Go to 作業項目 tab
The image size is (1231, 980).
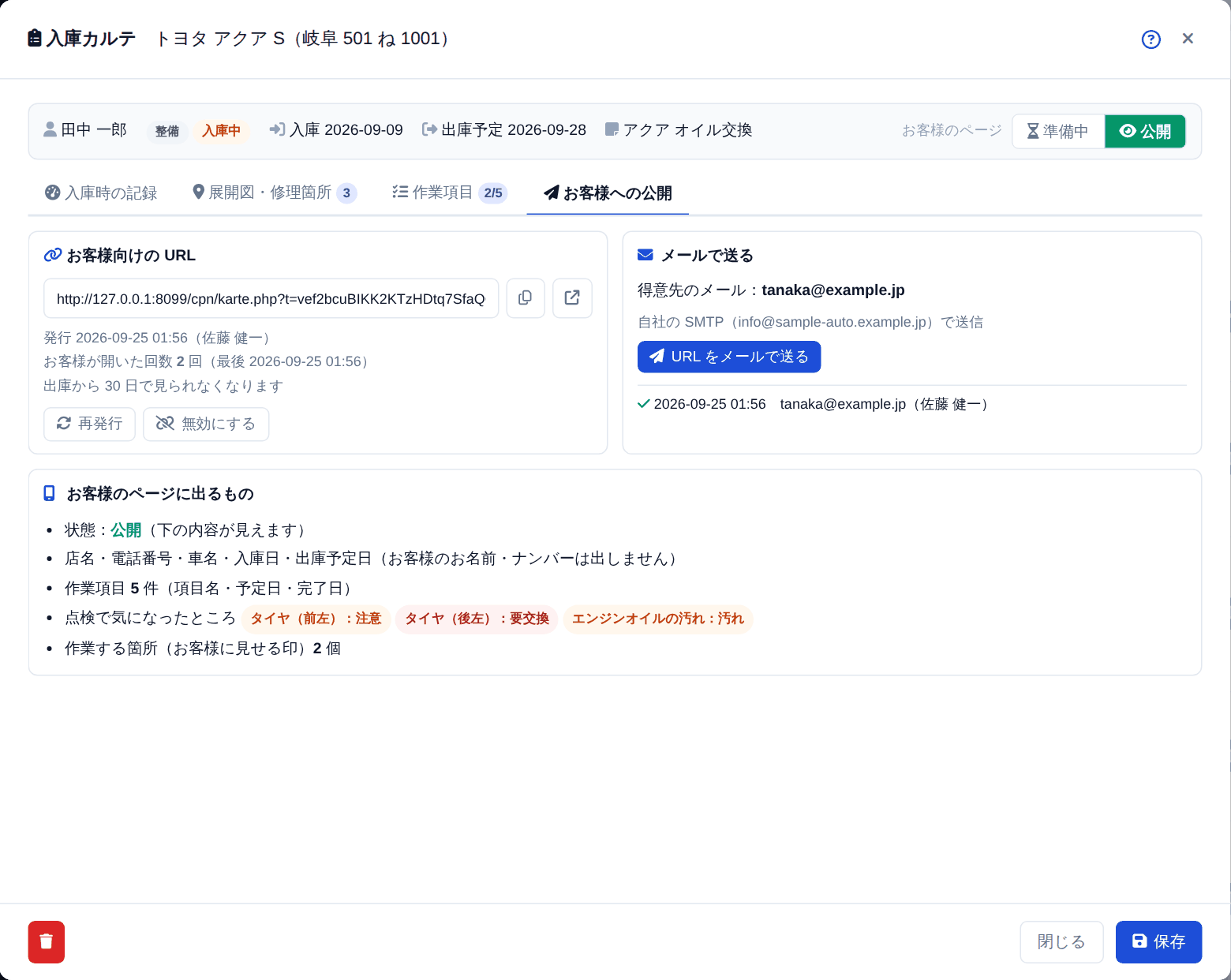coord(450,193)
